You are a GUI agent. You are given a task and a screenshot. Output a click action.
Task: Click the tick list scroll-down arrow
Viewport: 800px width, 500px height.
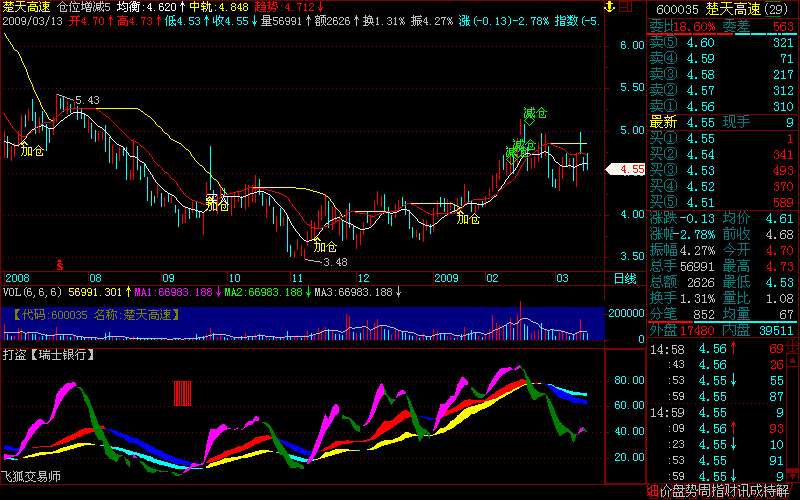coord(792,477)
